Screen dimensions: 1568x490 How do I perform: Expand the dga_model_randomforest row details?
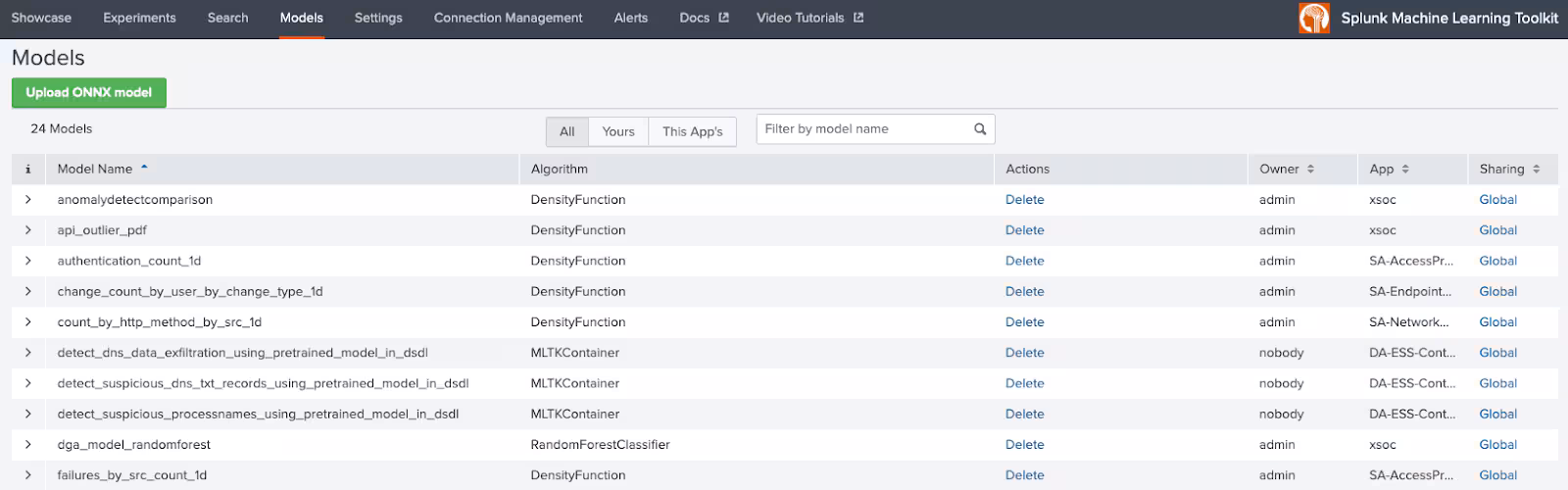click(x=28, y=445)
